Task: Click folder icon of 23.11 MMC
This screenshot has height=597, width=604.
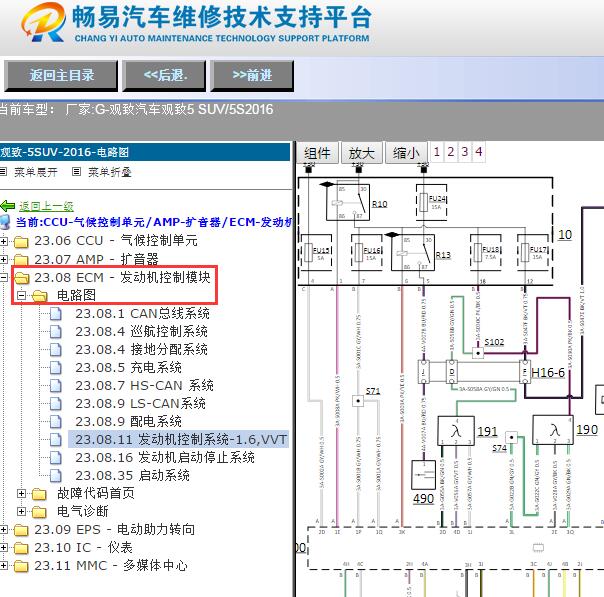Action: pos(22,566)
